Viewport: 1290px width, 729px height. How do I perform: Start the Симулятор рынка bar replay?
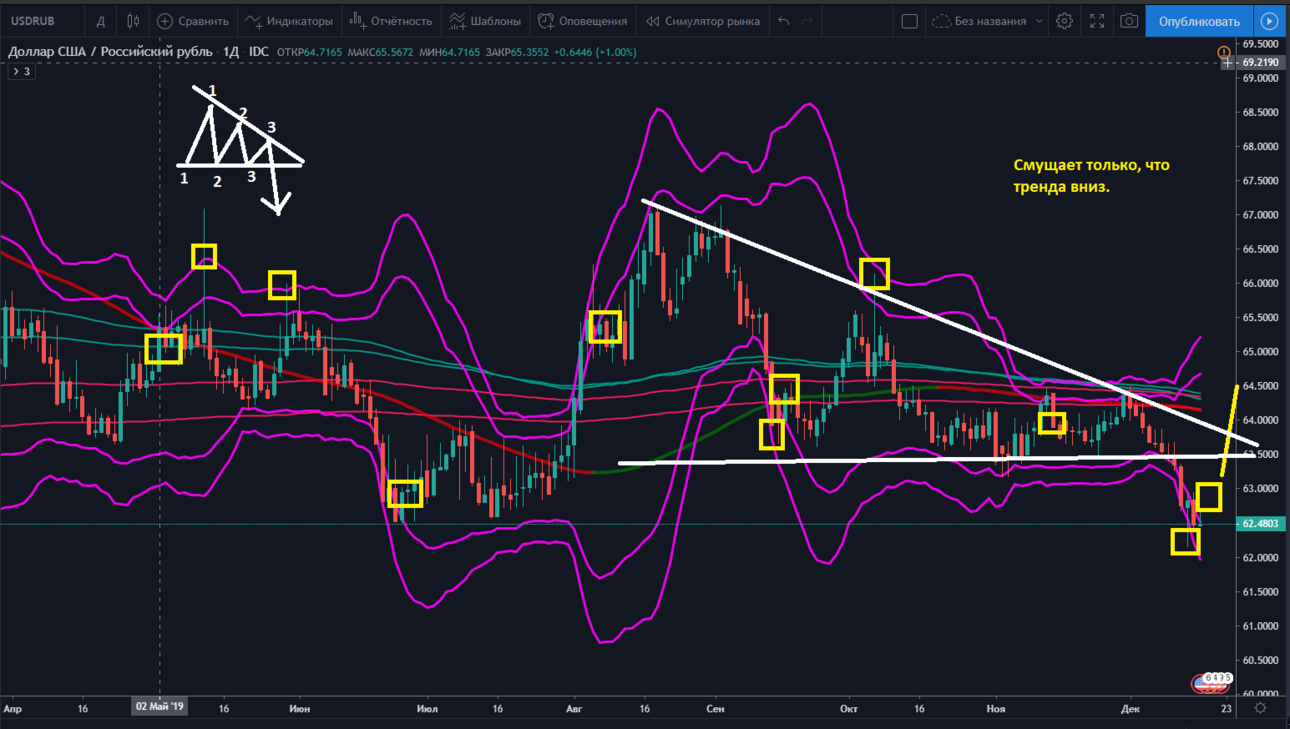tap(702, 21)
